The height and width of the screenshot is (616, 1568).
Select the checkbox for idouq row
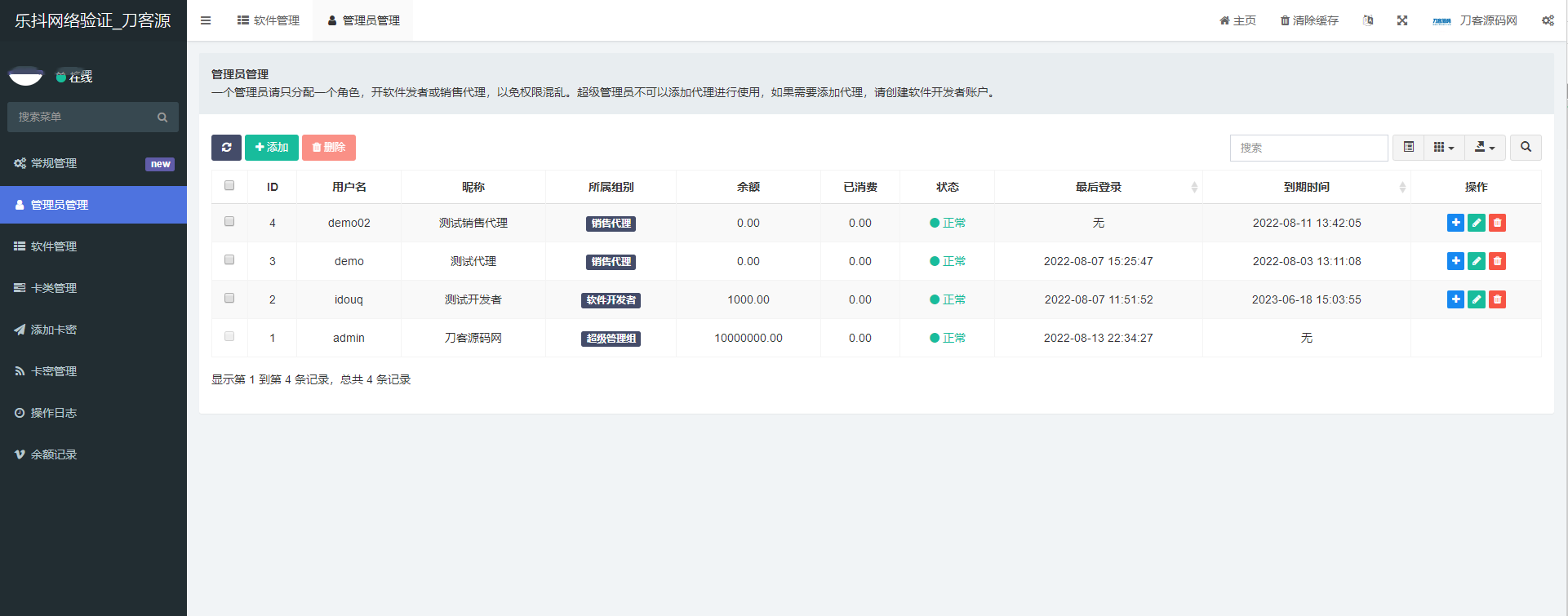tap(229, 299)
